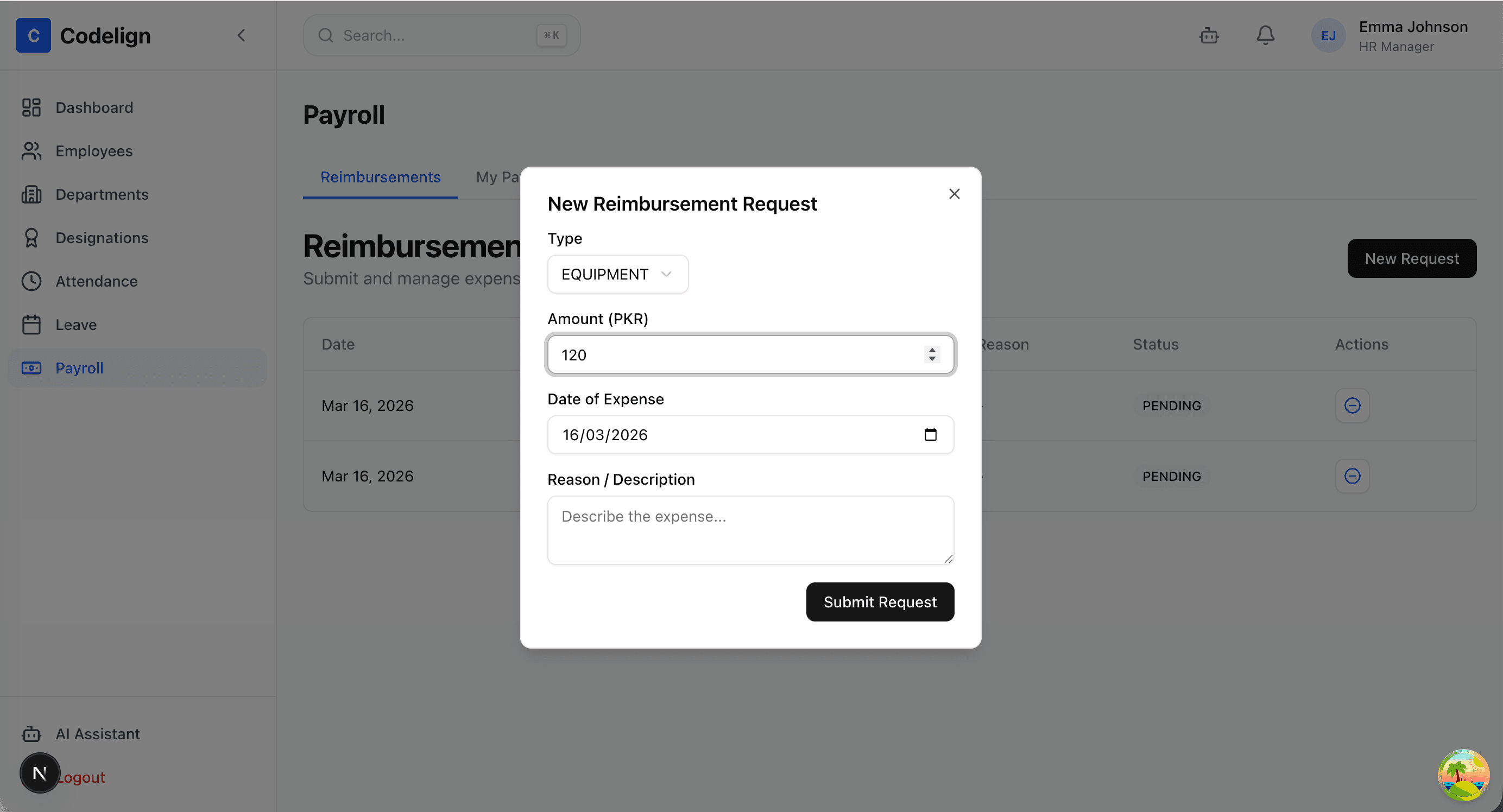Open AI Assistant in sidebar

[x=97, y=734]
